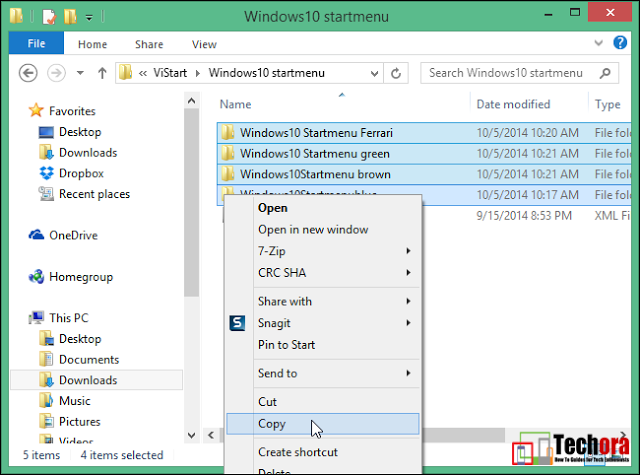Click Windows10 startmenu breadcrumb segment
The height and width of the screenshot is (475, 640).
[267, 73]
